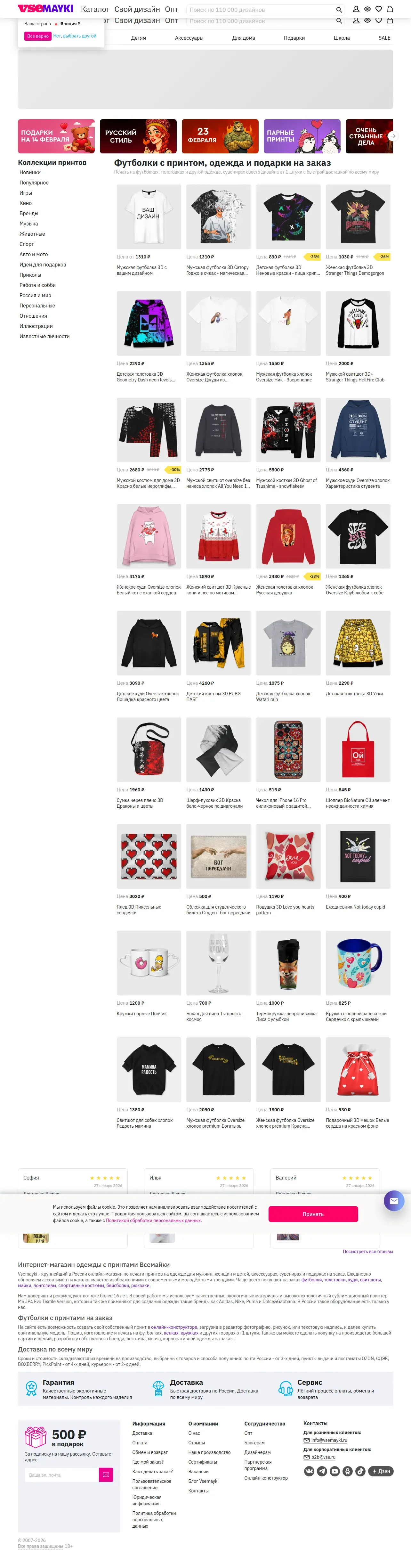
Task: Open the viewed items eye icon
Action: tap(367, 9)
